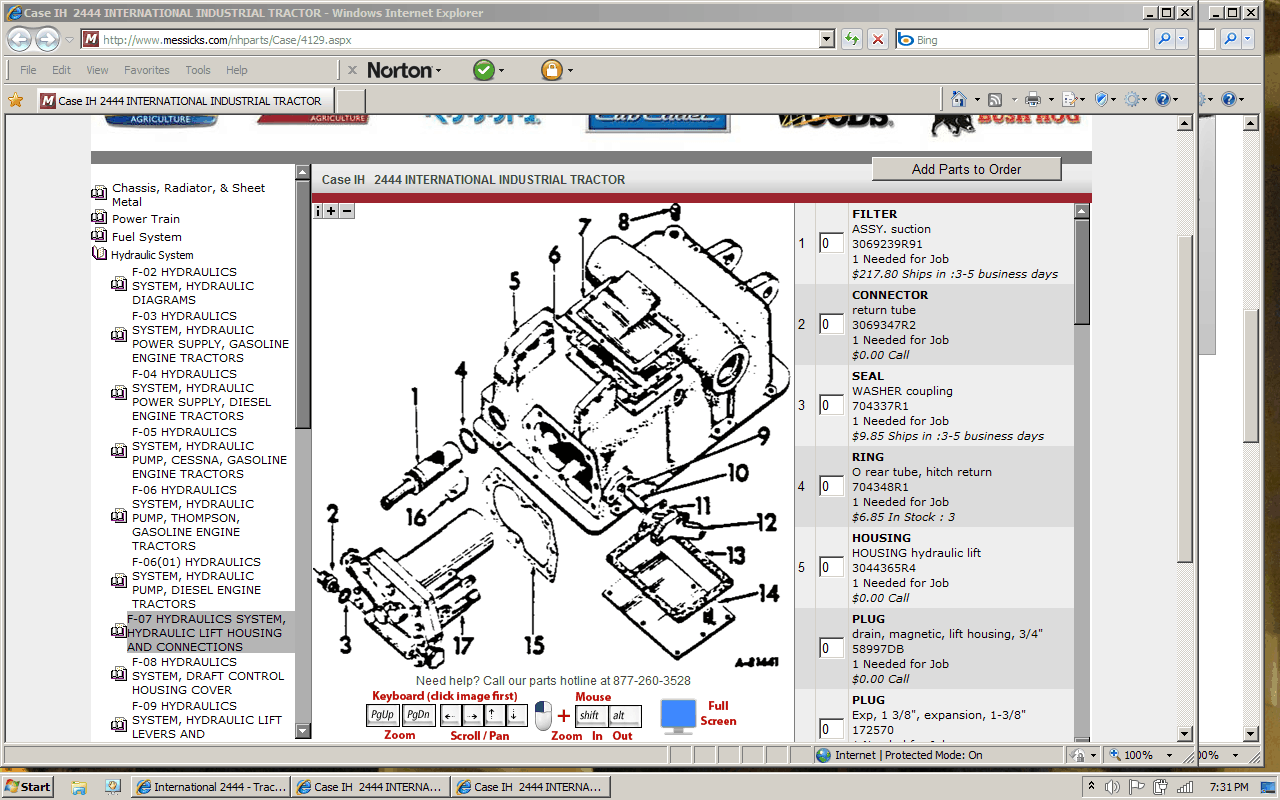Open the Norton logo dropdown menu

click(404, 70)
